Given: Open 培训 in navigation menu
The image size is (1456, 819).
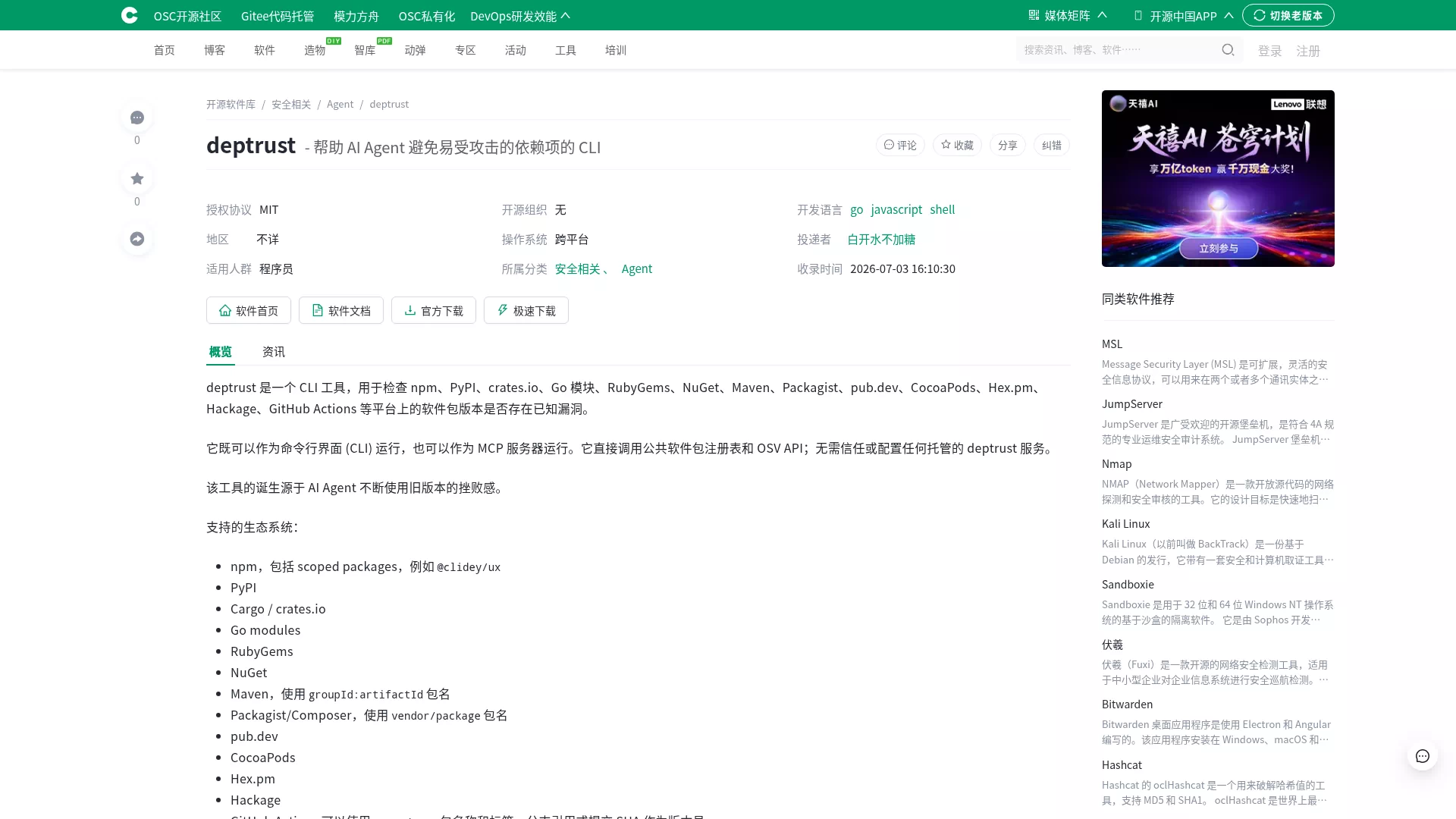Looking at the screenshot, I should coord(616,50).
